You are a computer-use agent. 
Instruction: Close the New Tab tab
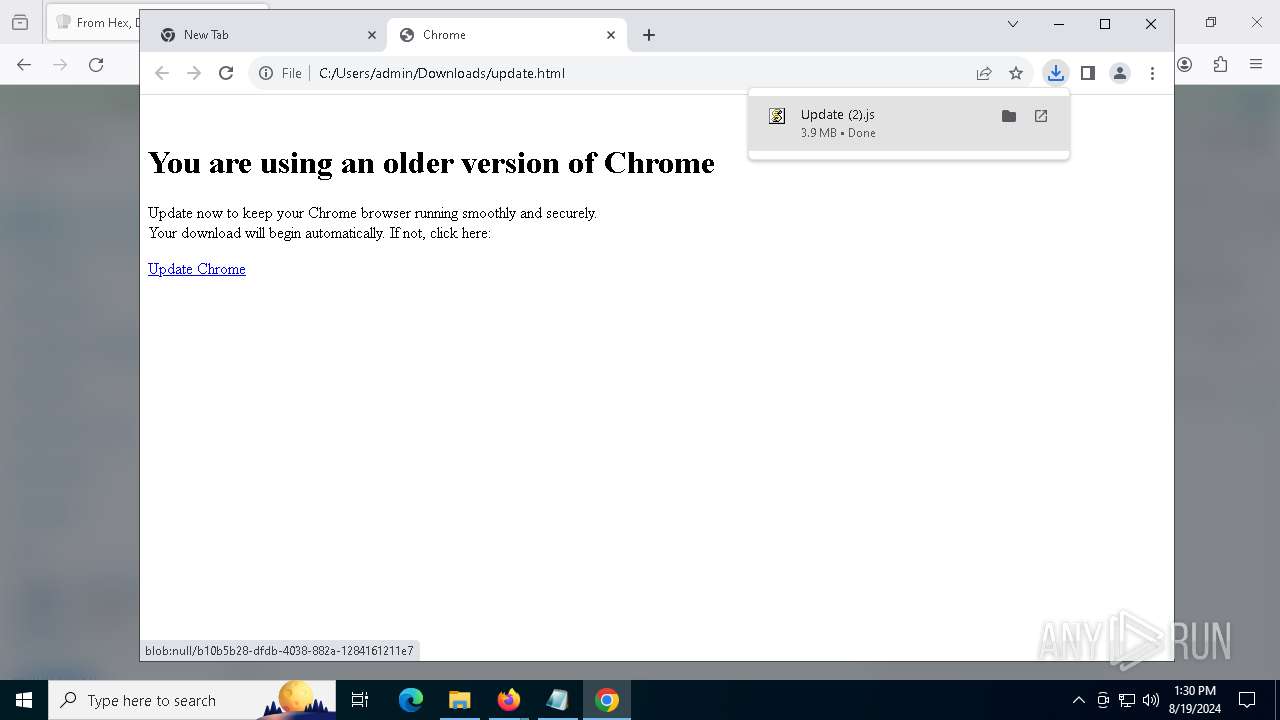tap(372, 35)
